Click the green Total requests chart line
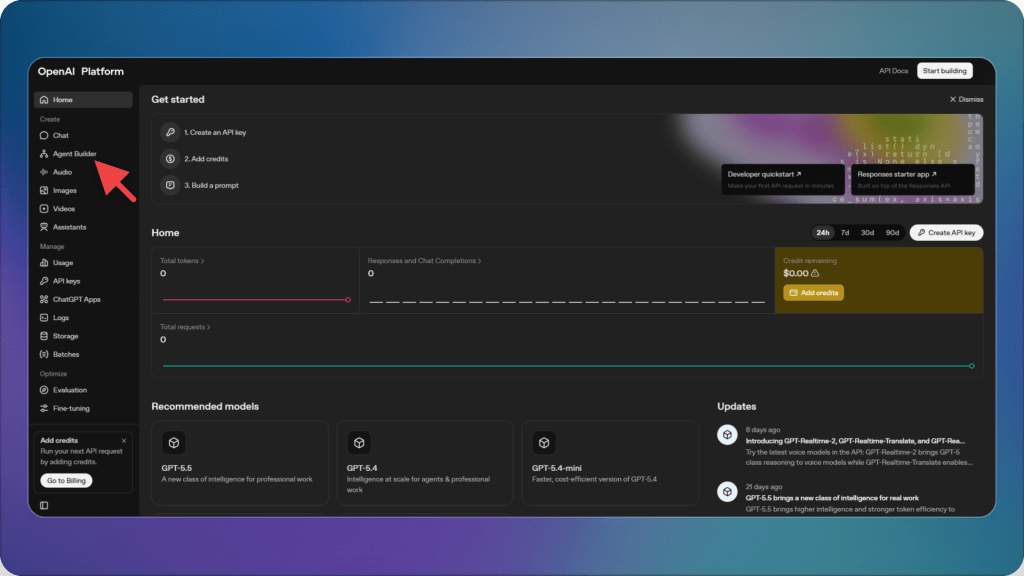This screenshot has width=1024, height=576. point(568,366)
